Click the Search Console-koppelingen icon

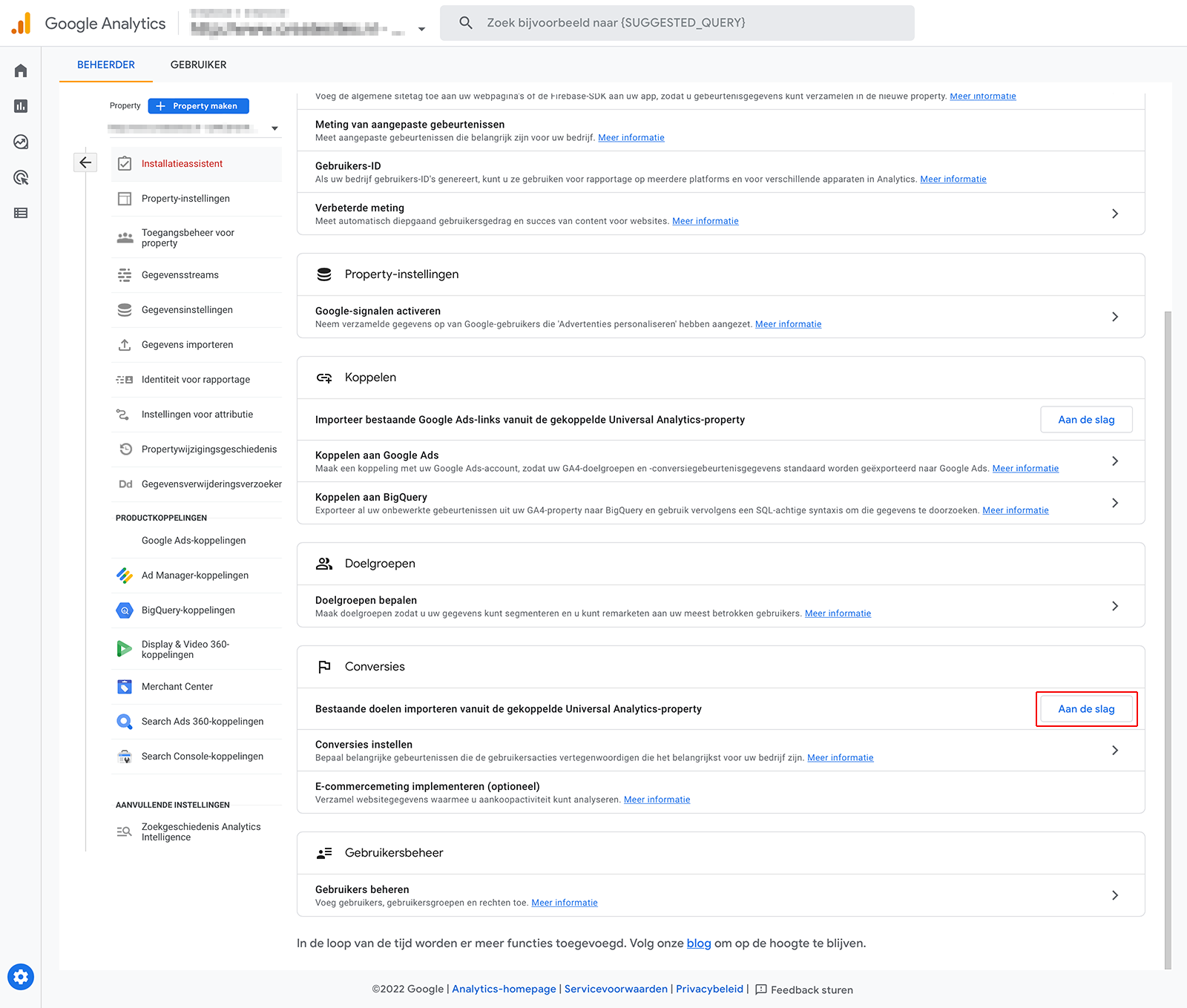(x=125, y=757)
